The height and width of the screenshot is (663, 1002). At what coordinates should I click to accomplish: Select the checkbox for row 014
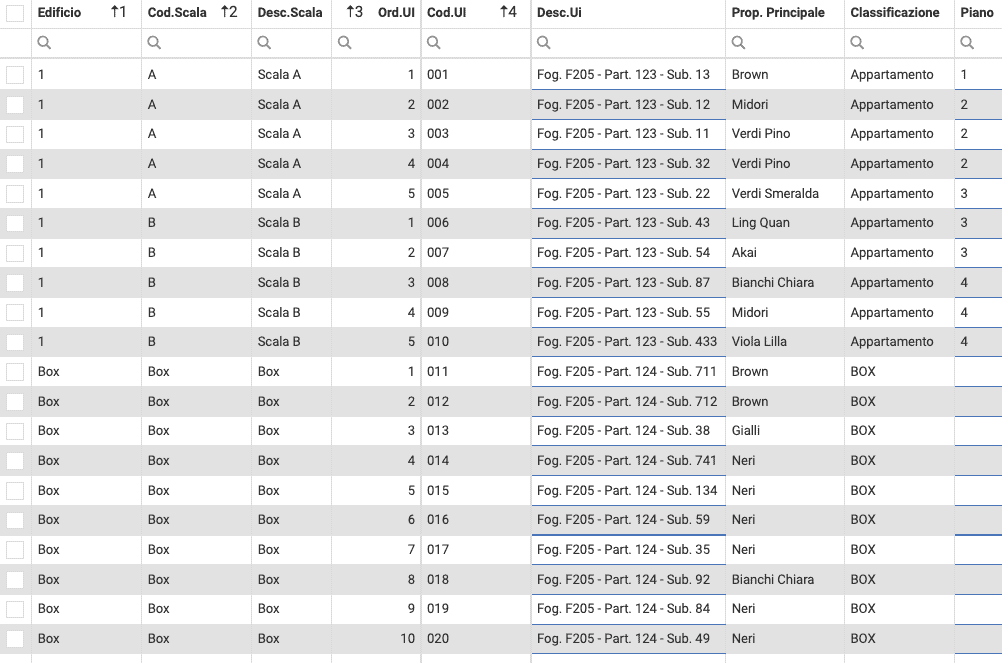click(15, 461)
